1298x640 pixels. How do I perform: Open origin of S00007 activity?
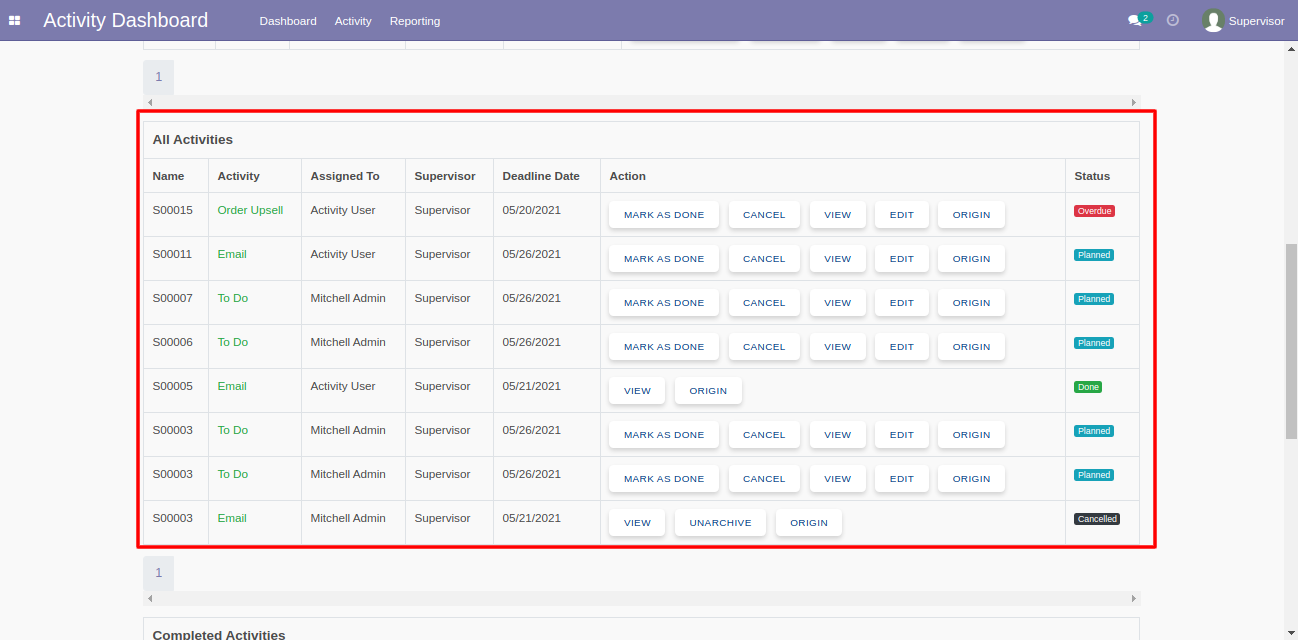tap(971, 303)
